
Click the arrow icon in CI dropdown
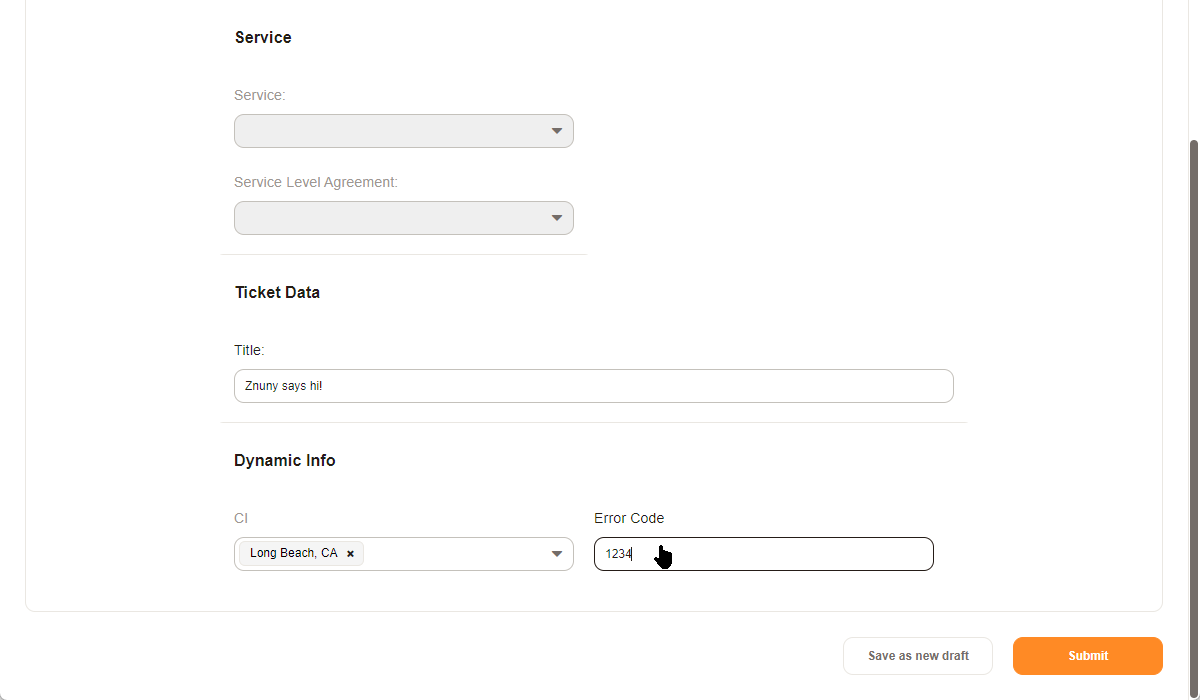(x=557, y=554)
